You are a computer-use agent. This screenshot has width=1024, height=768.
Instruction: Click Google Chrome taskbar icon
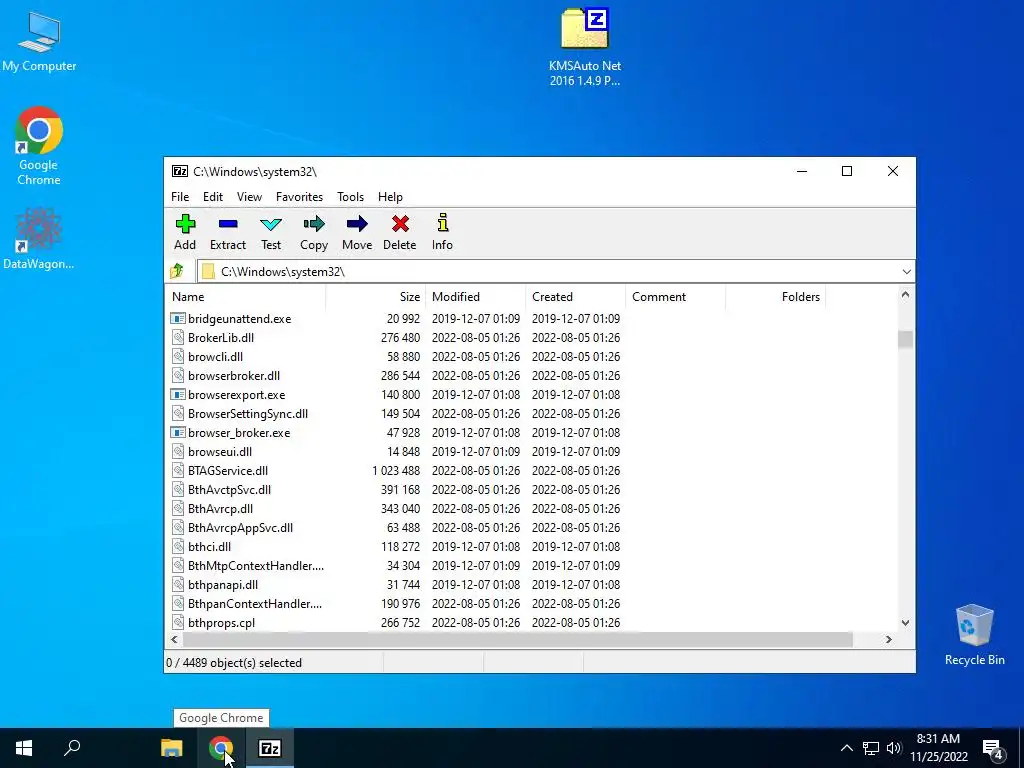221,748
